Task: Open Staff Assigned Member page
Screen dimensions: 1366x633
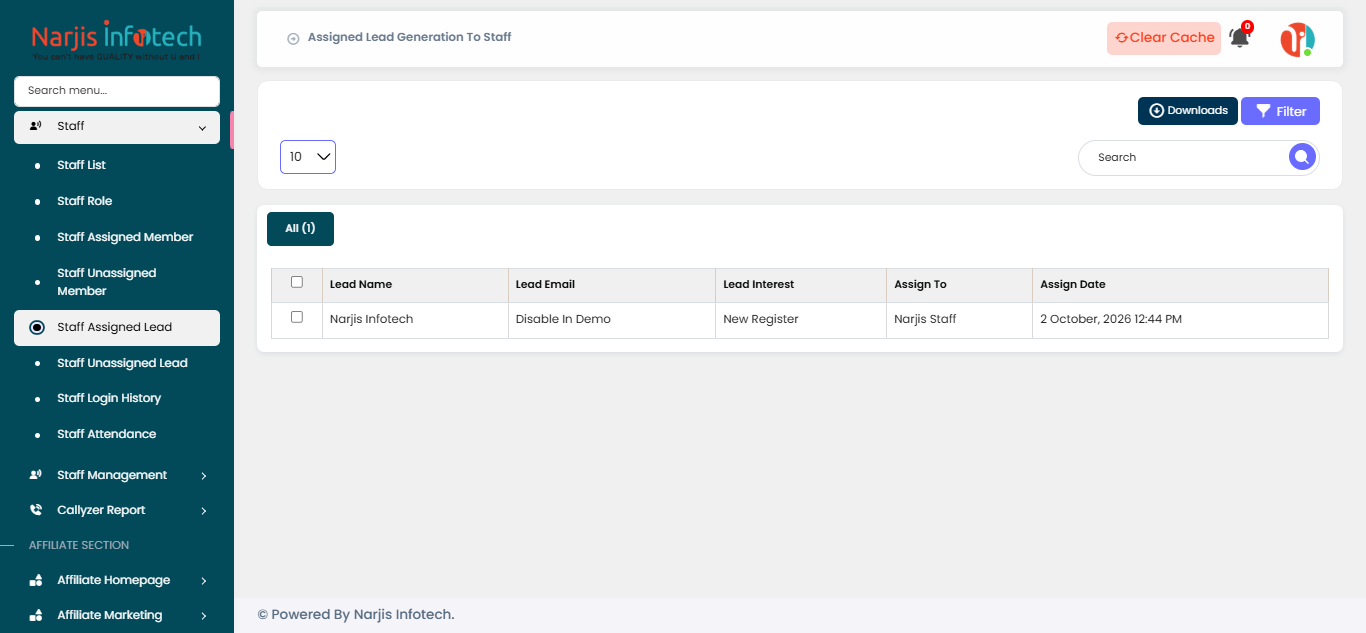Action: point(125,237)
